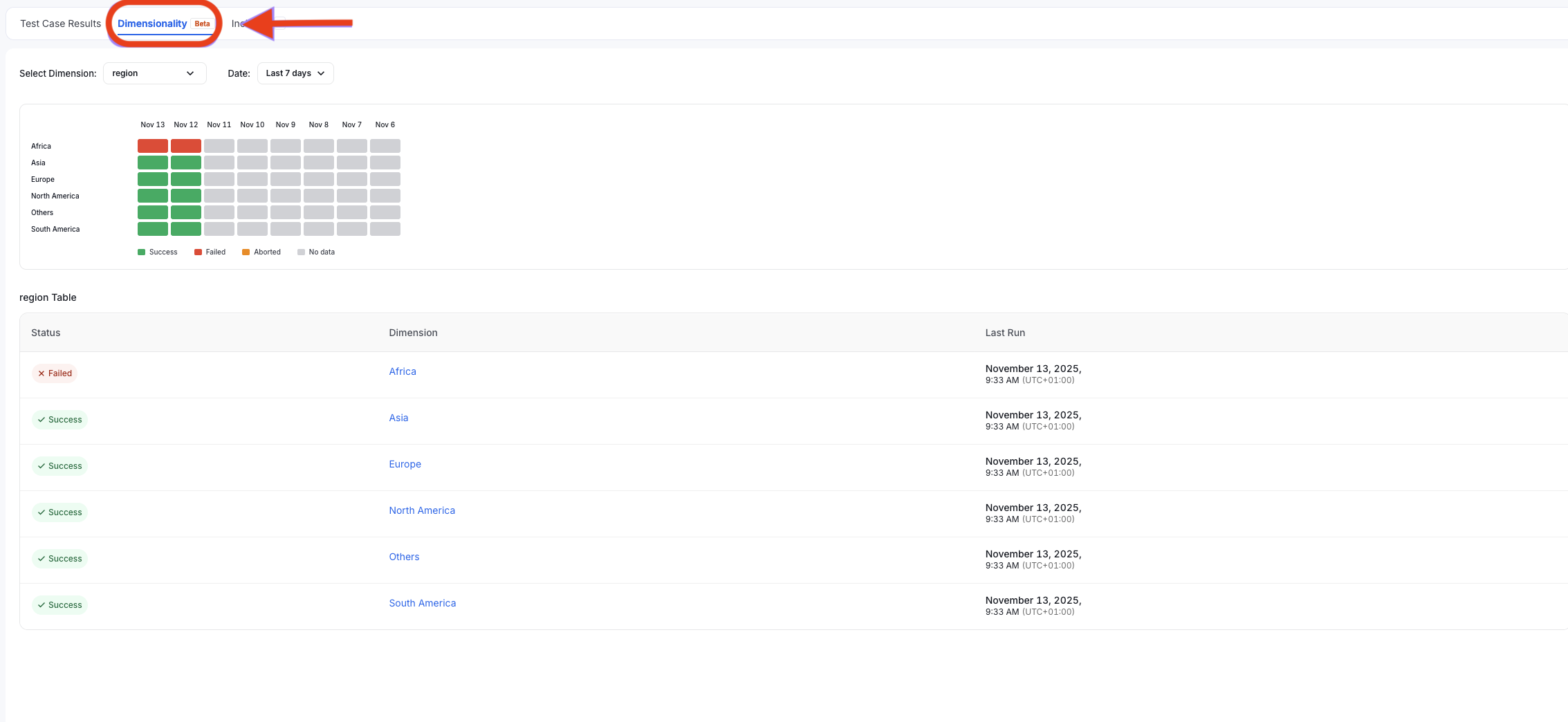This screenshot has width=1568, height=722.
Task: Open the South America dimension link
Action: coord(423,603)
